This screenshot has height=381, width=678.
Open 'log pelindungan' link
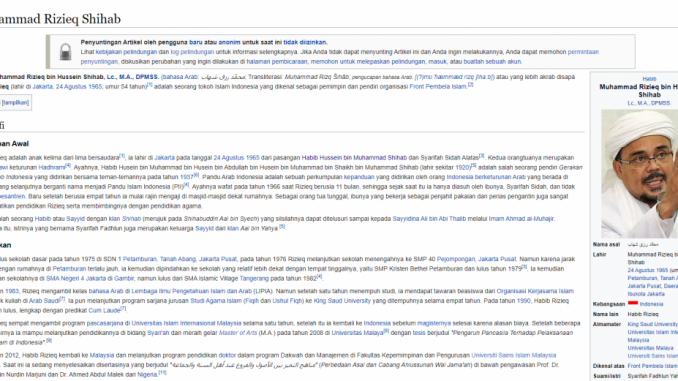click(x=192, y=52)
